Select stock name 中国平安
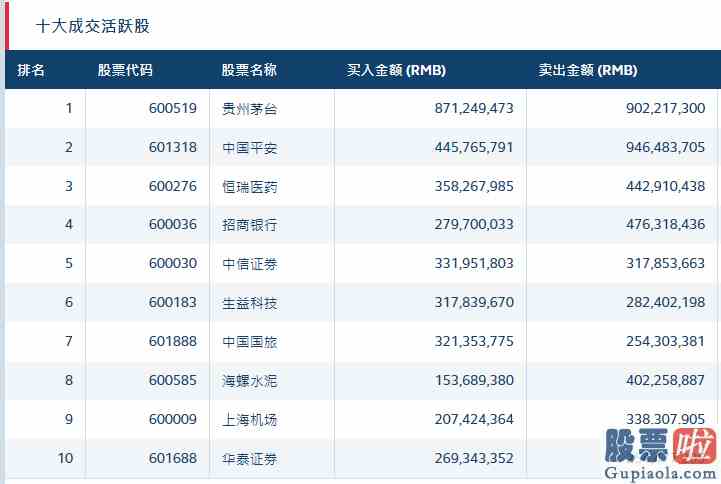Viewport: 721px width, 484px height. (x=250, y=148)
